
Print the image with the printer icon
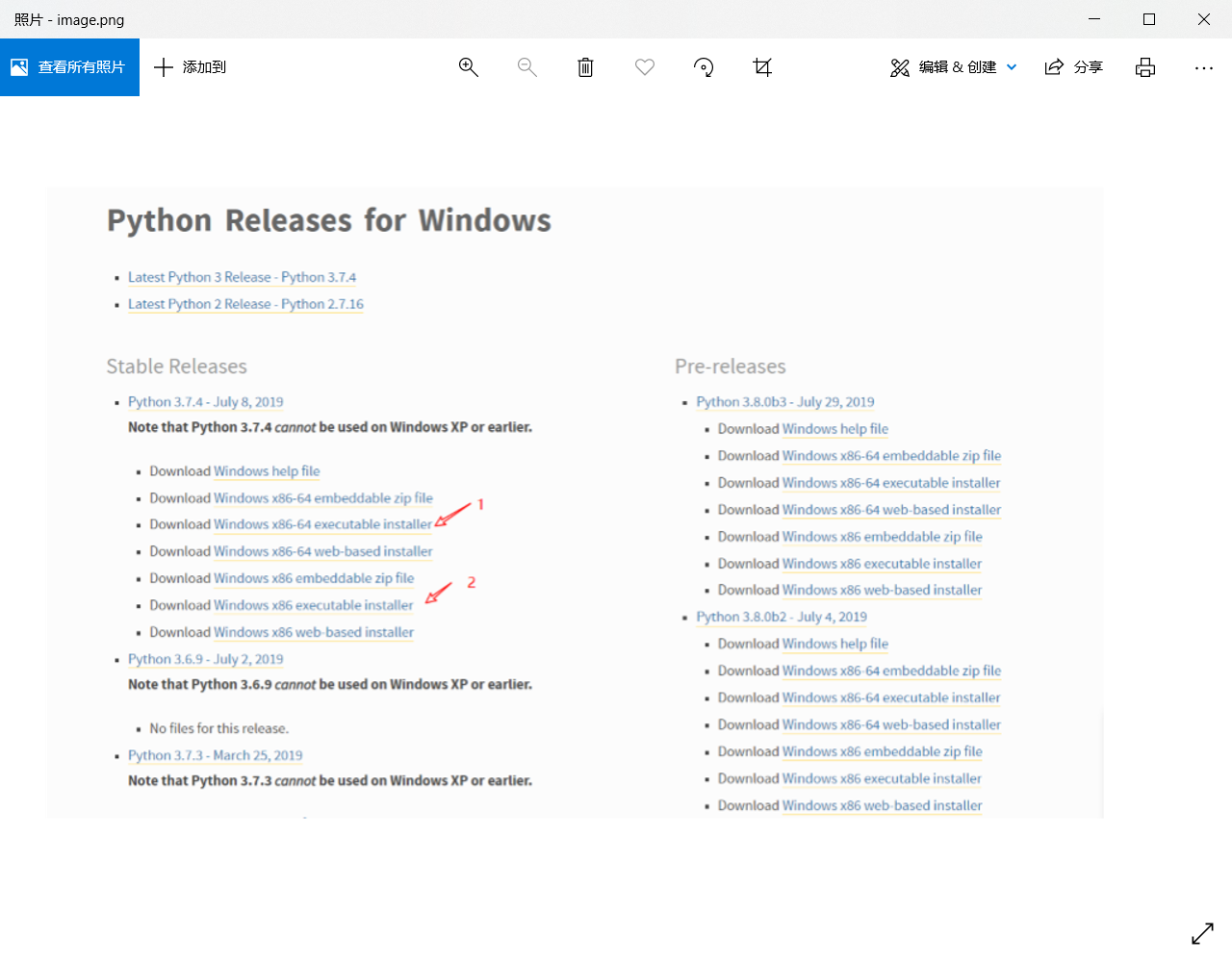pyautogui.click(x=1145, y=67)
